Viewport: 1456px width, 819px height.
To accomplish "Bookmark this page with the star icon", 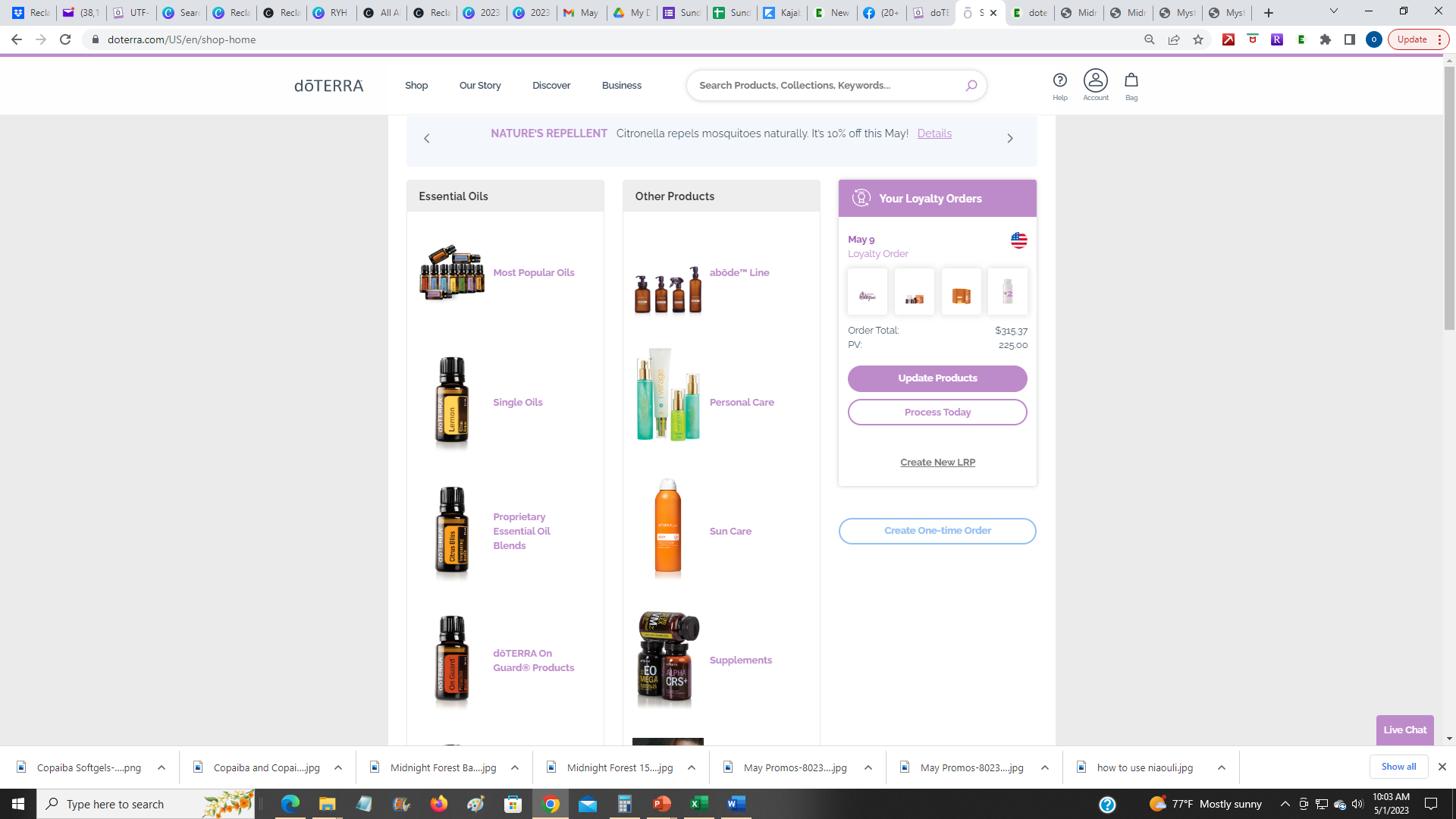I will click(1198, 39).
